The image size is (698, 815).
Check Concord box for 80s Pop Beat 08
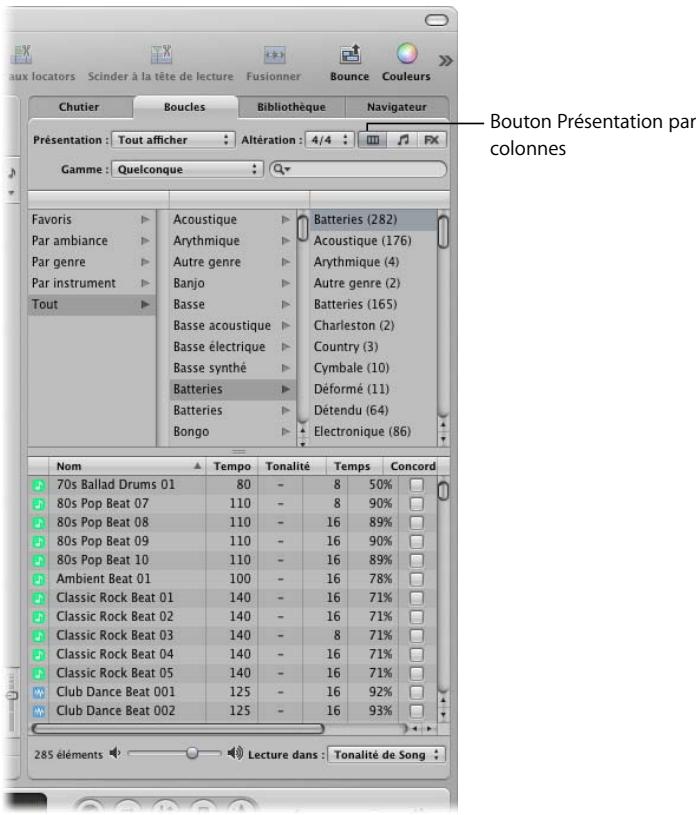coord(416,522)
